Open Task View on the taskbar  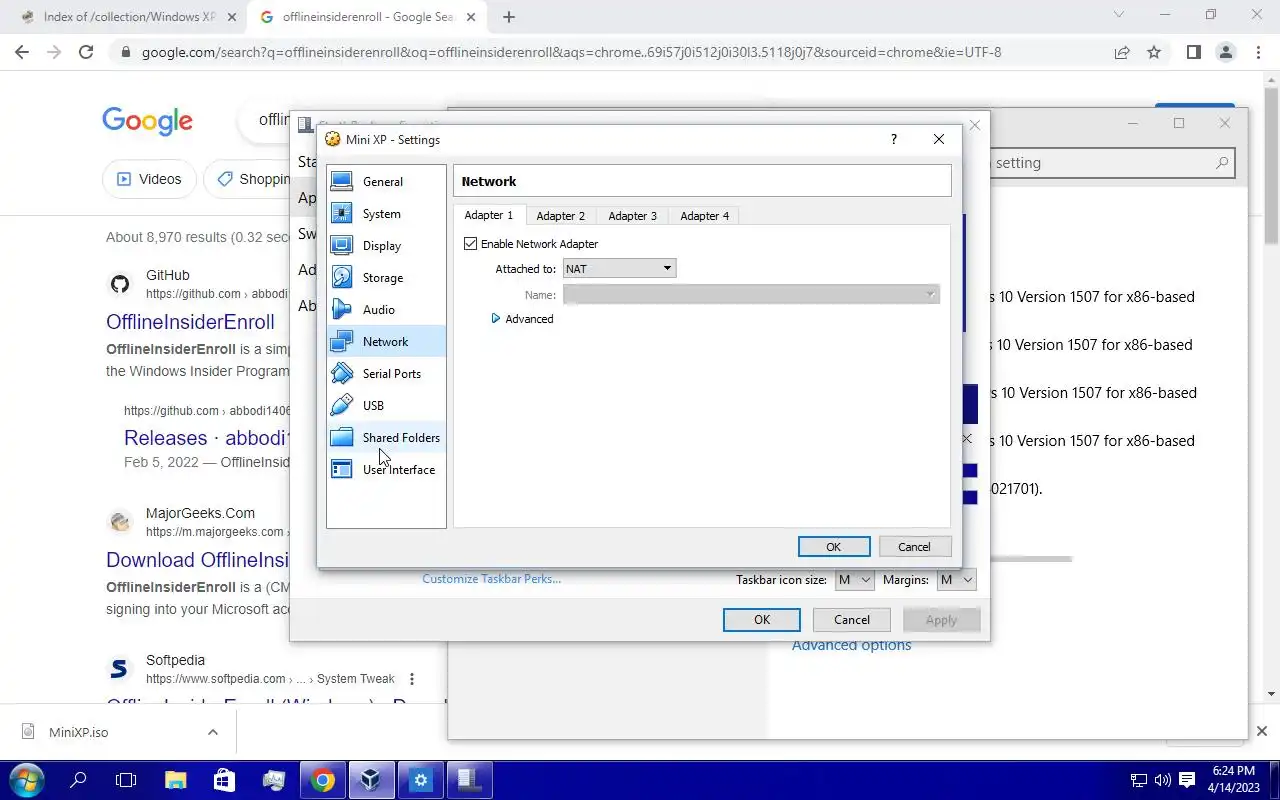(x=126, y=780)
